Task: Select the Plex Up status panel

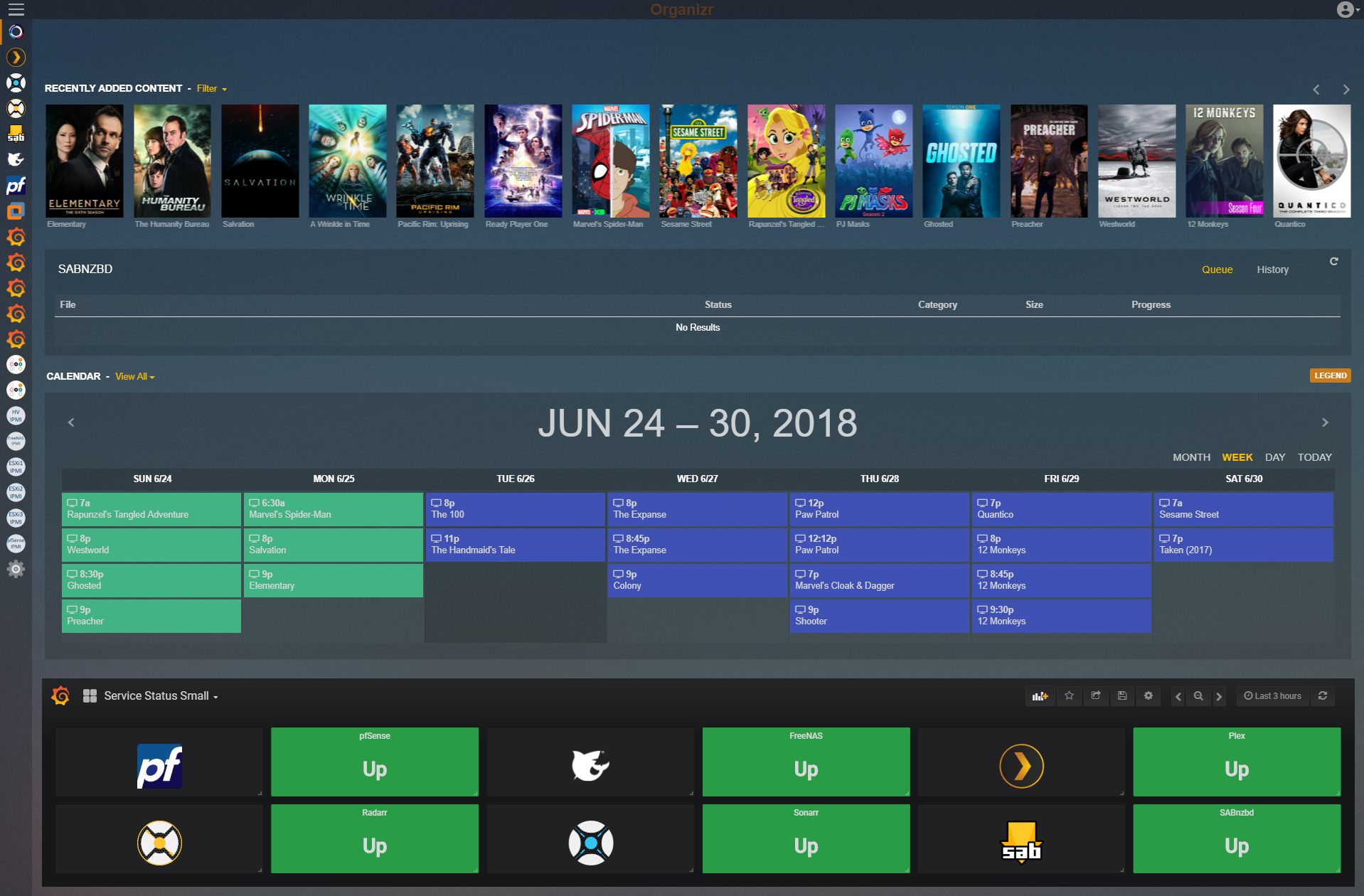Action: click(x=1237, y=762)
